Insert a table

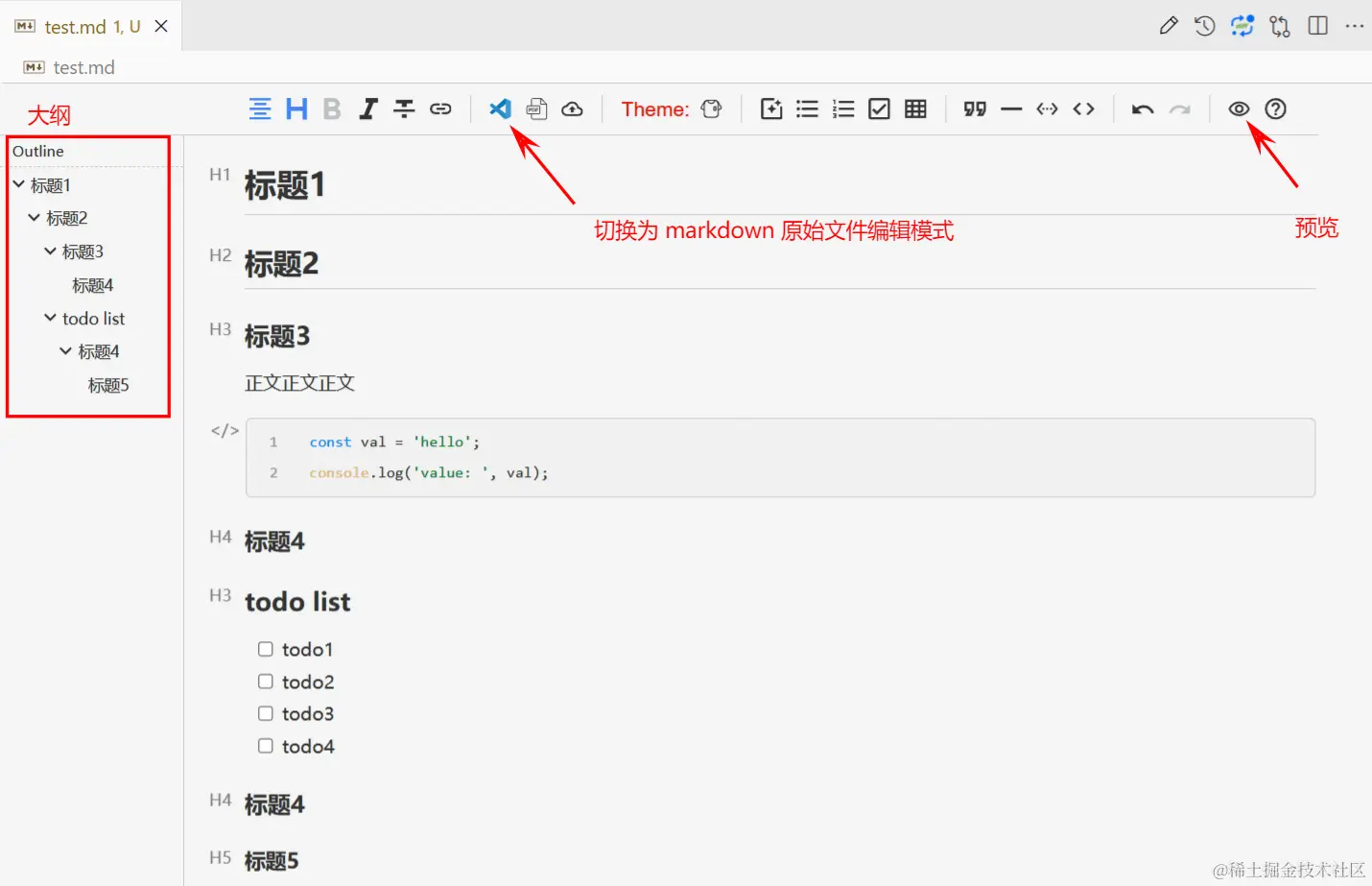tap(915, 108)
